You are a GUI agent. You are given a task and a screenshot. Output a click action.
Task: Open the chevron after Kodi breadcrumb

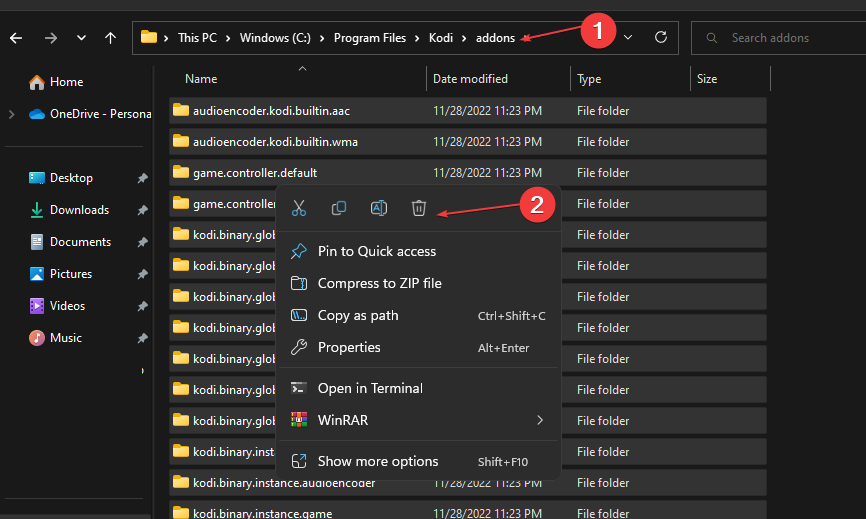464,38
